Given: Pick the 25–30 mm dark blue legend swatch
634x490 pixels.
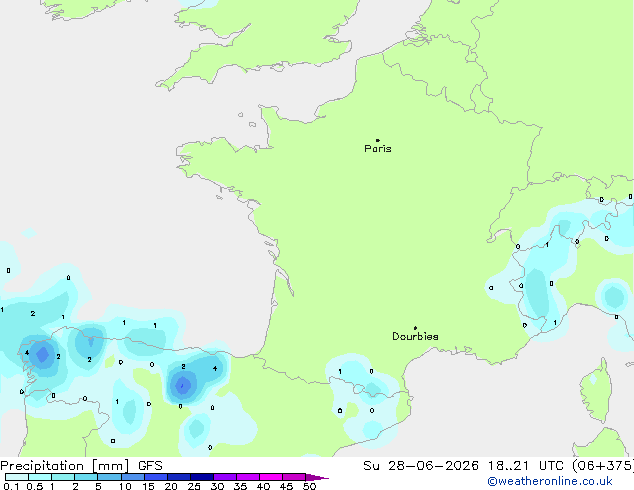Looking at the screenshot, I should click(x=202, y=477).
